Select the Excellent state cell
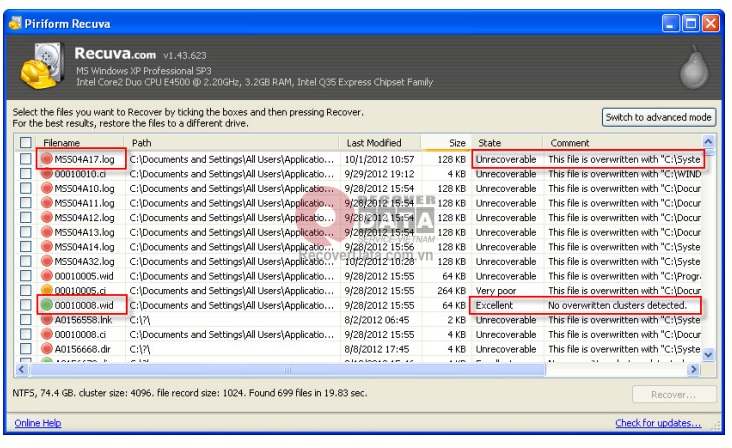This screenshot has height=448, width=732. point(494,305)
